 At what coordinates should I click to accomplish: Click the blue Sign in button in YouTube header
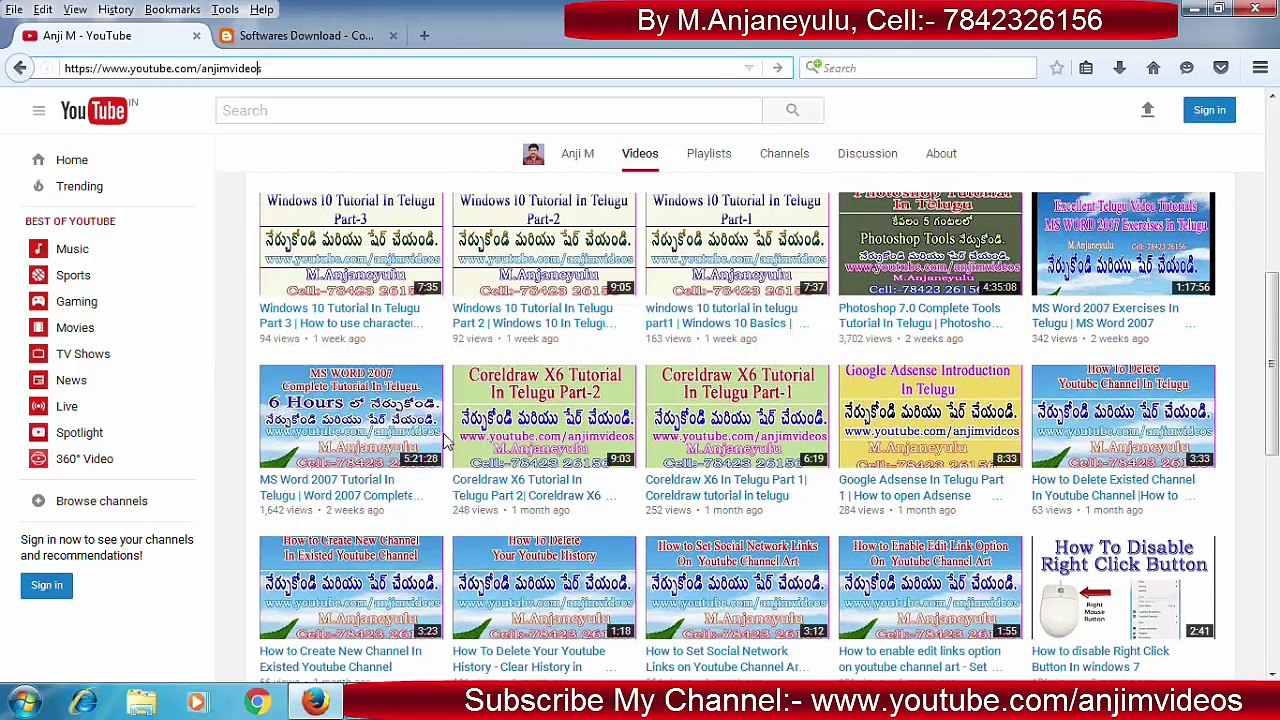[x=1209, y=110]
